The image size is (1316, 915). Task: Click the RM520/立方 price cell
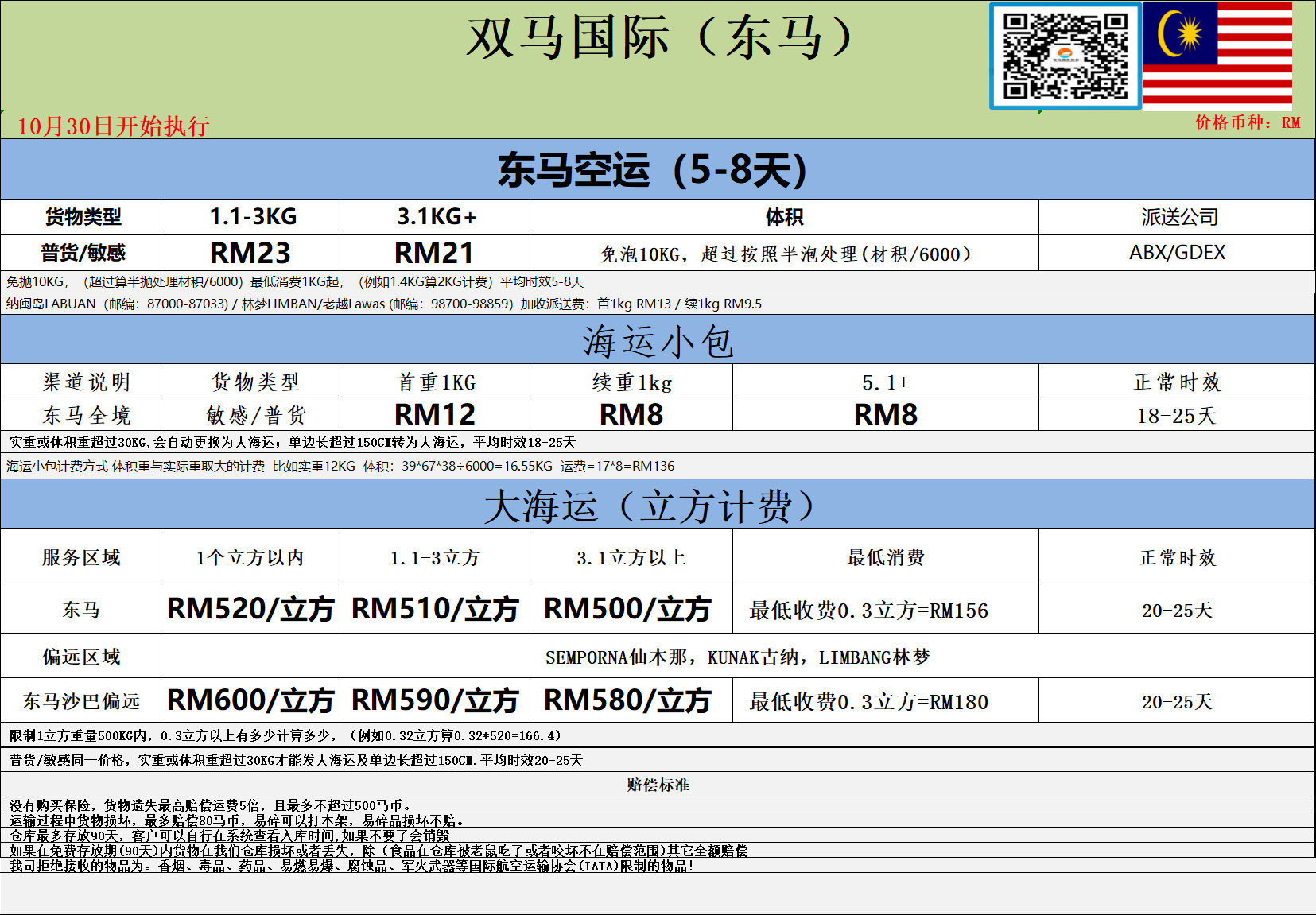250,608
